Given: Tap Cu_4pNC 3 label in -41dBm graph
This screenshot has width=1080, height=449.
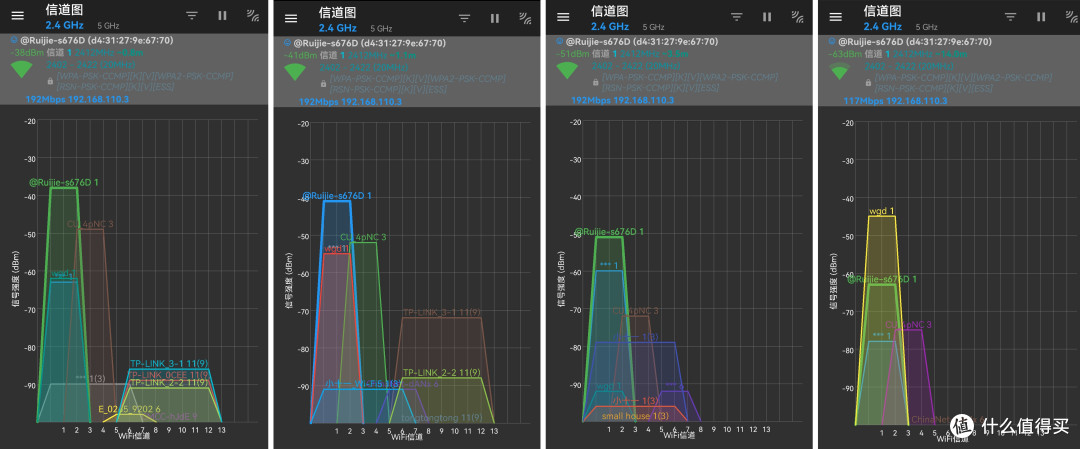Looking at the screenshot, I should tap(363, 237).
